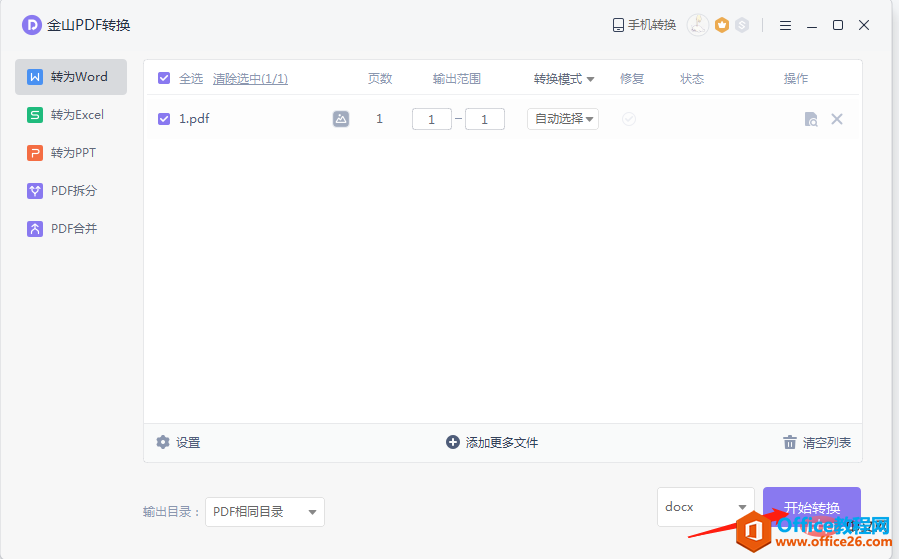
Task: Expand the 转换模式 header dropdown
Action: point(564,79)
